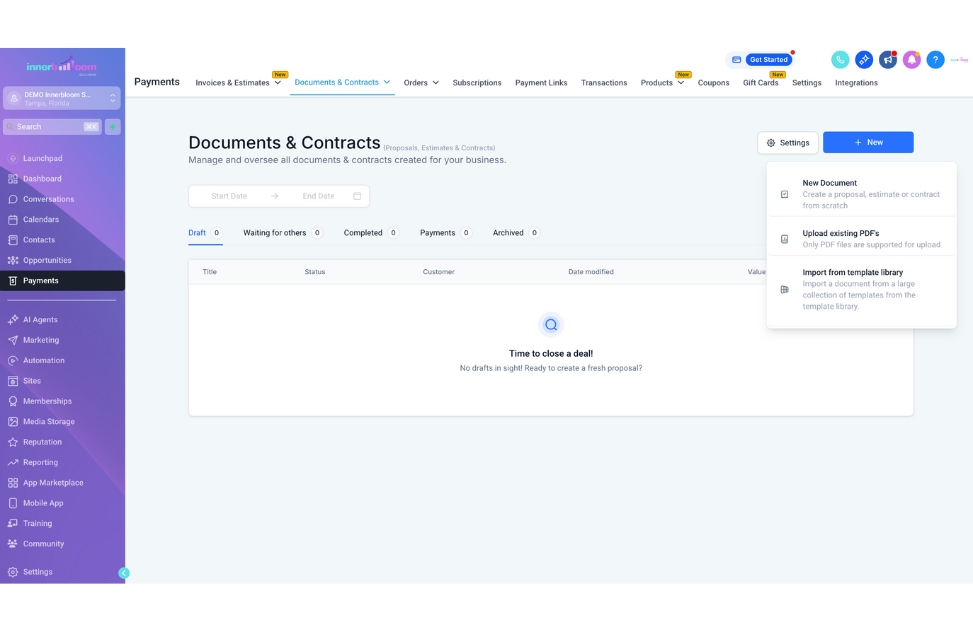Viewport: 973px width, 632px height.
Task: Open Transactions in top nav
Action: click(604, 83)
